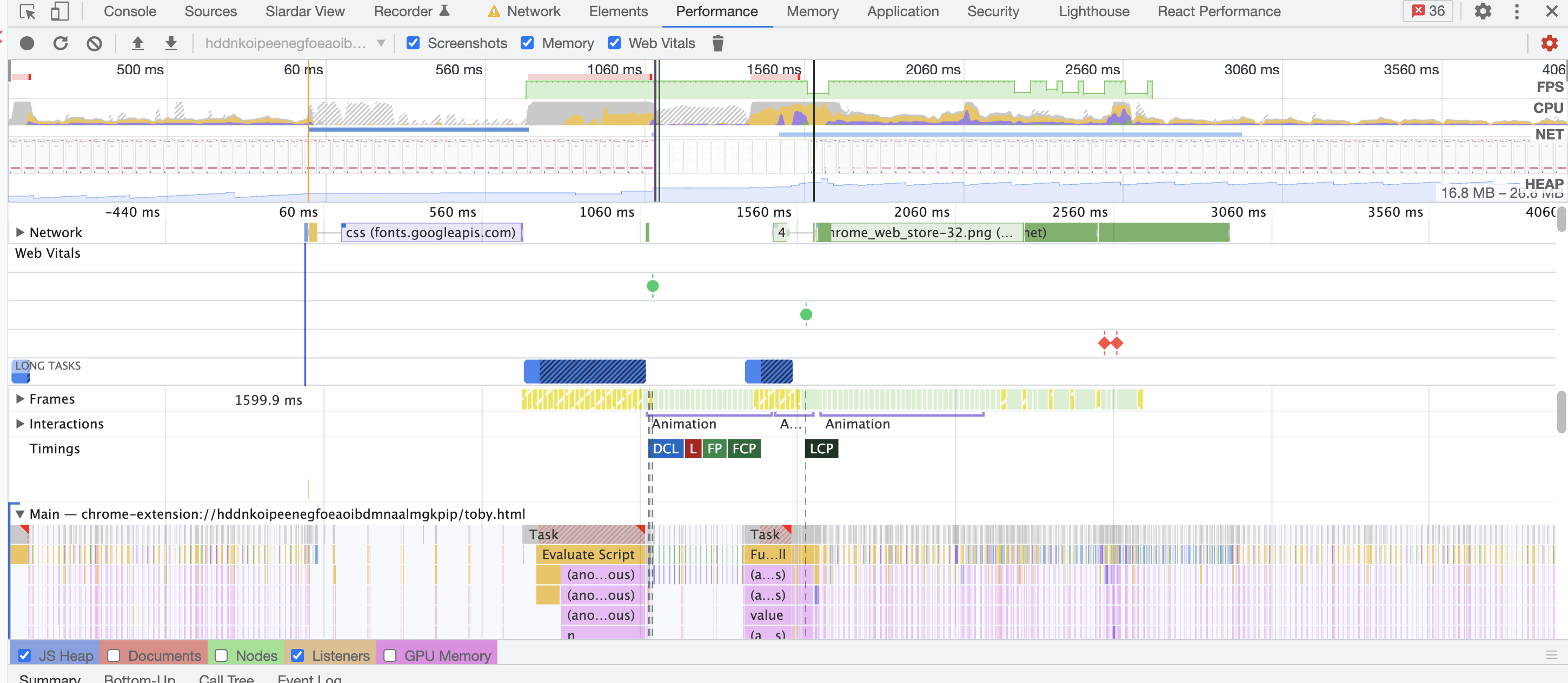Screen dimensions: 1568x683
Task: Click the reload and profile icon
Action: point(60,43)
